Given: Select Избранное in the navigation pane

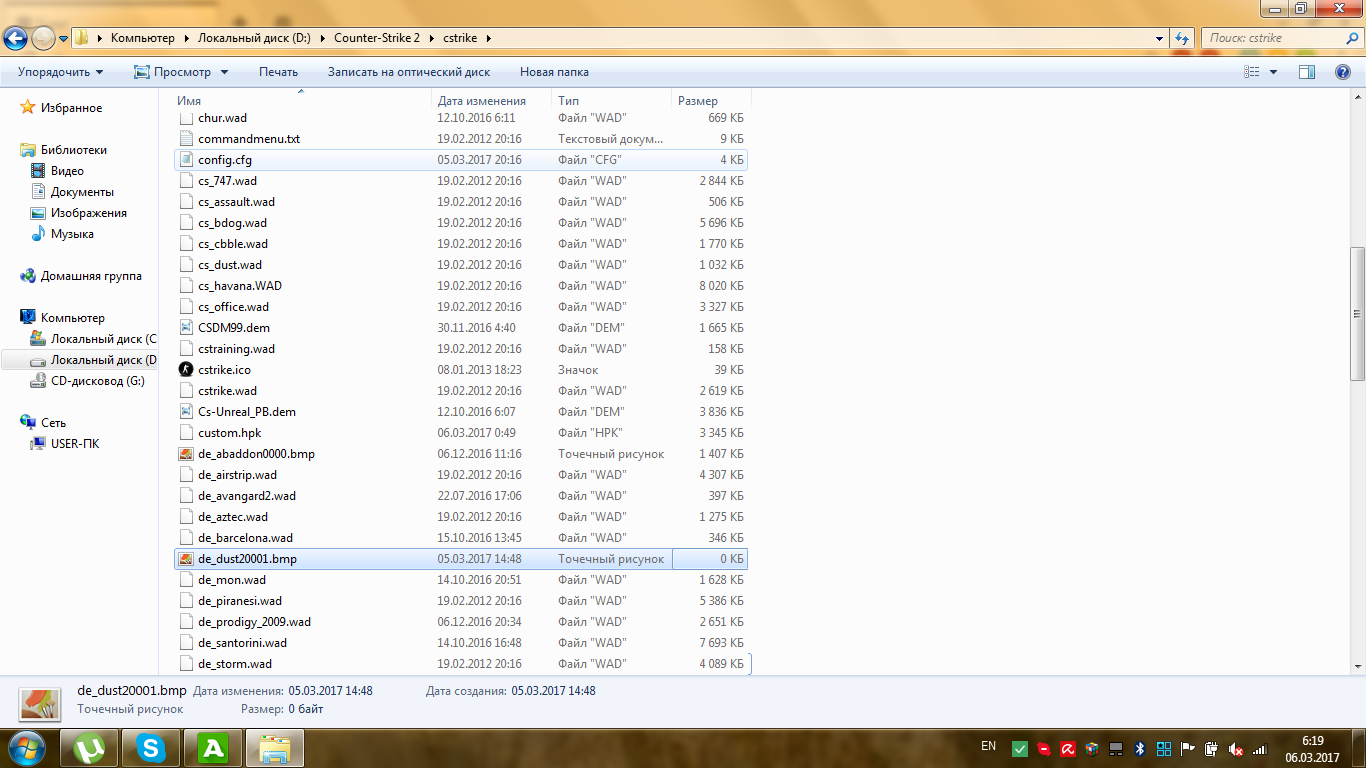Looking at the screenshot, I should pos(71,108).
